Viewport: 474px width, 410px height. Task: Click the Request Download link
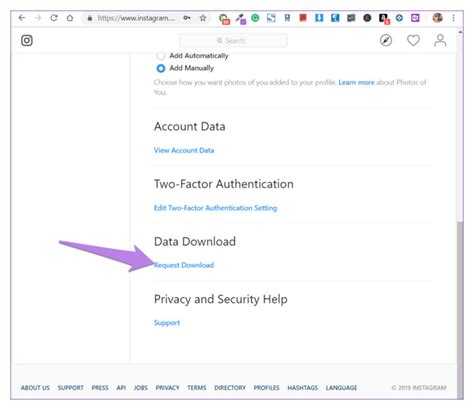[184, 265]
